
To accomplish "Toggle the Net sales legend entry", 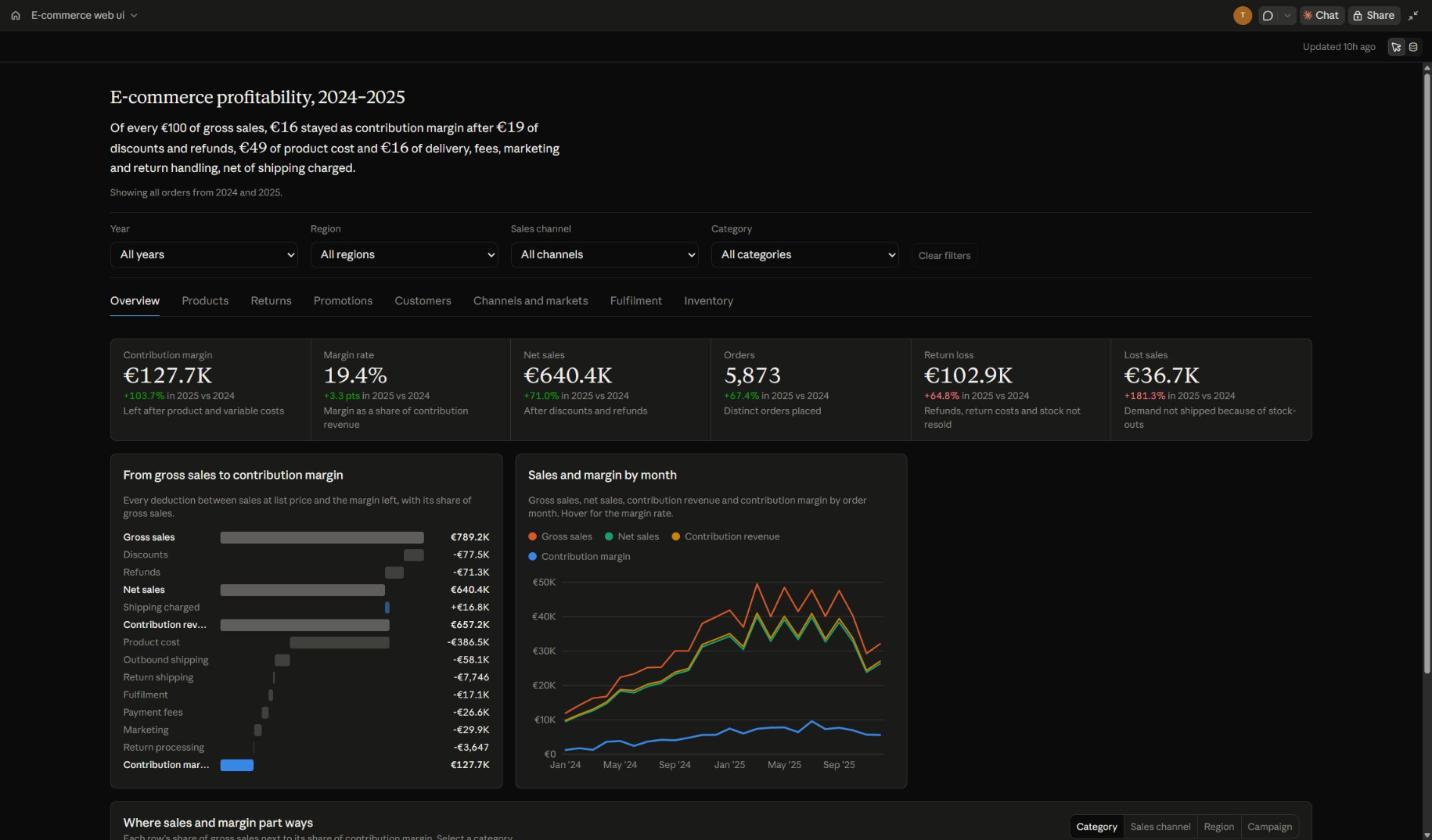I will pyautogui.click(x=632, y=537).
